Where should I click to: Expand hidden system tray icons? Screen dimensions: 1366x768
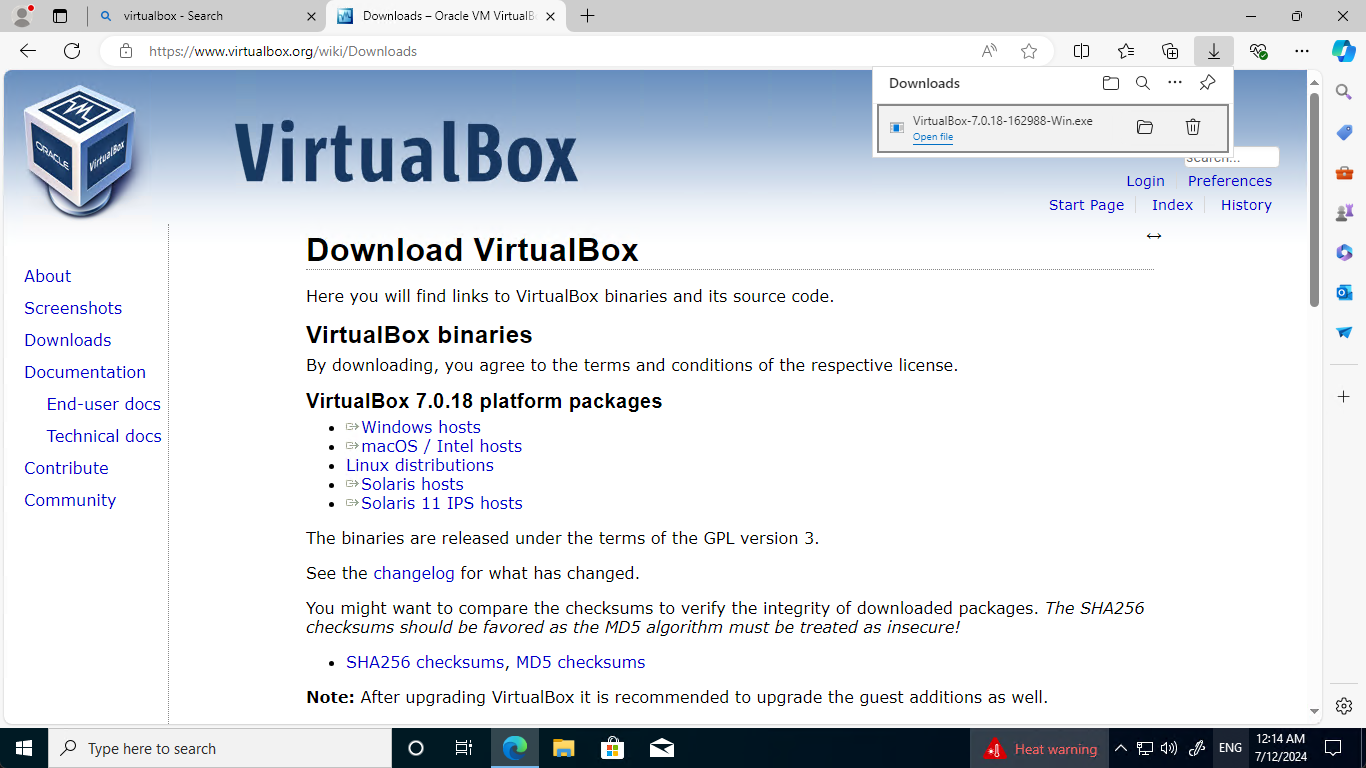tap(1120, 748)
